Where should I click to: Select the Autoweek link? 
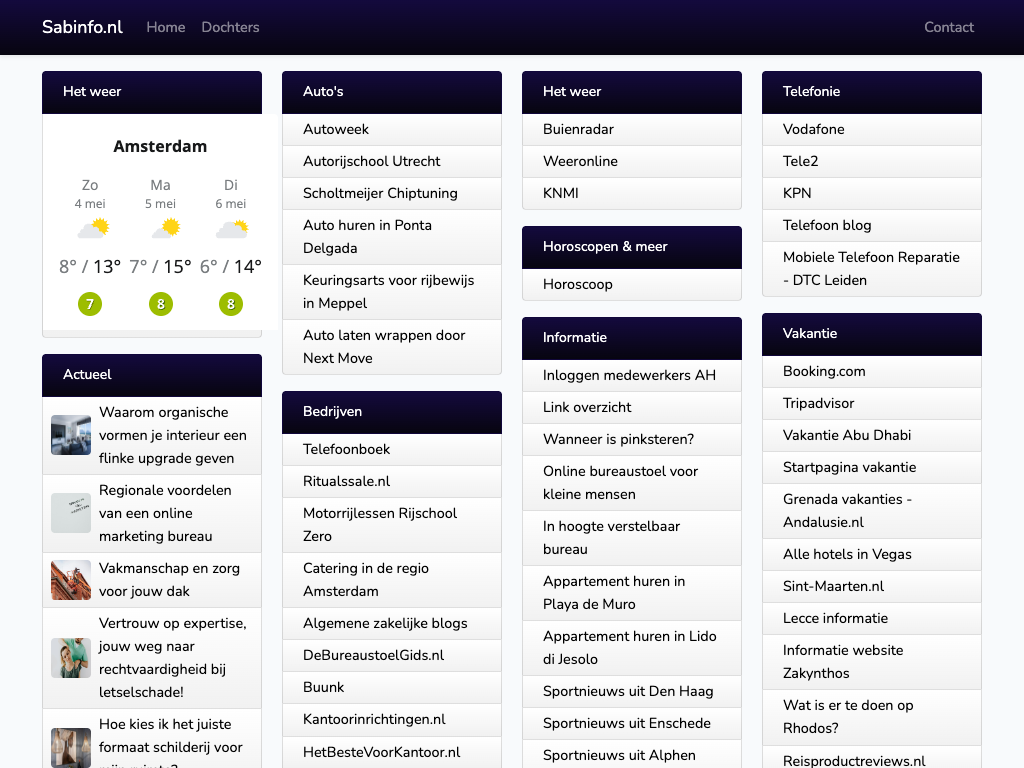(x=336, y=129)
